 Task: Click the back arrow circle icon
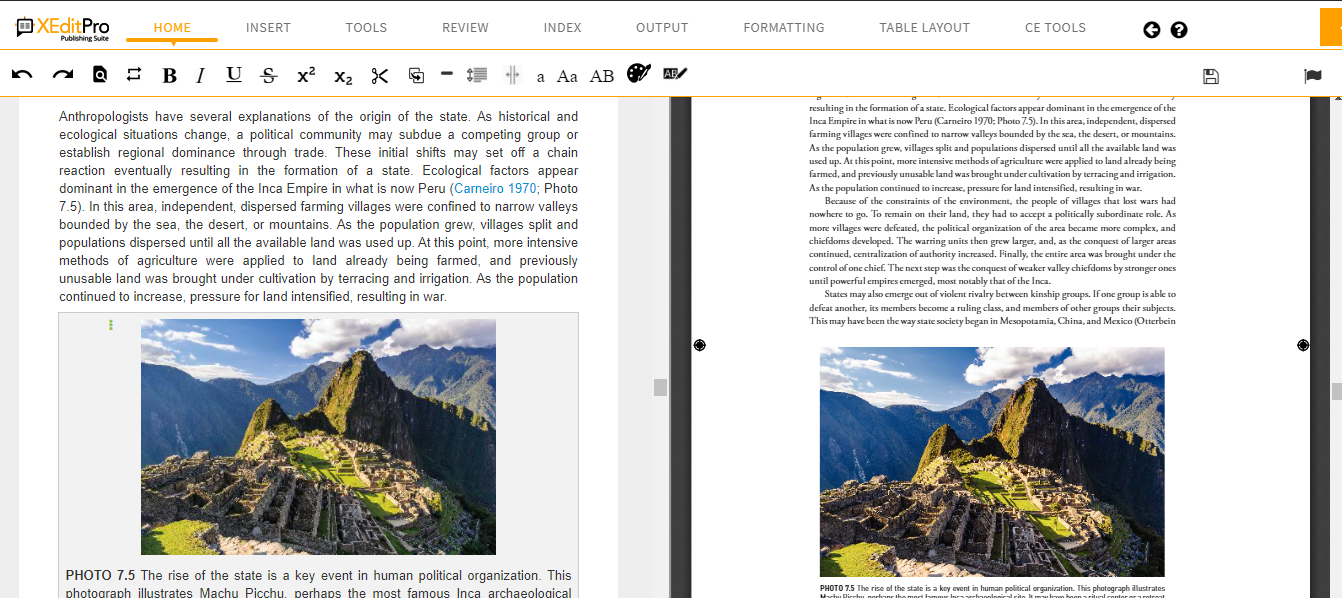click(1152, 30)
